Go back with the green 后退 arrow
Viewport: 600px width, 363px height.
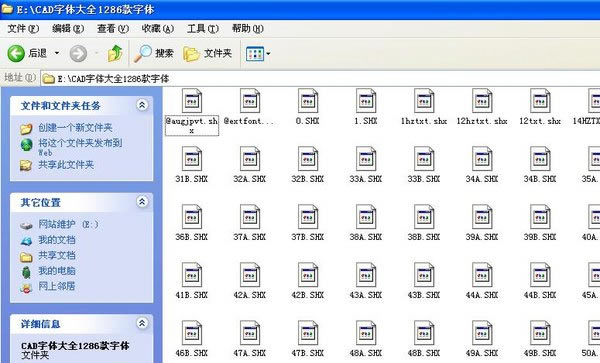27,53
